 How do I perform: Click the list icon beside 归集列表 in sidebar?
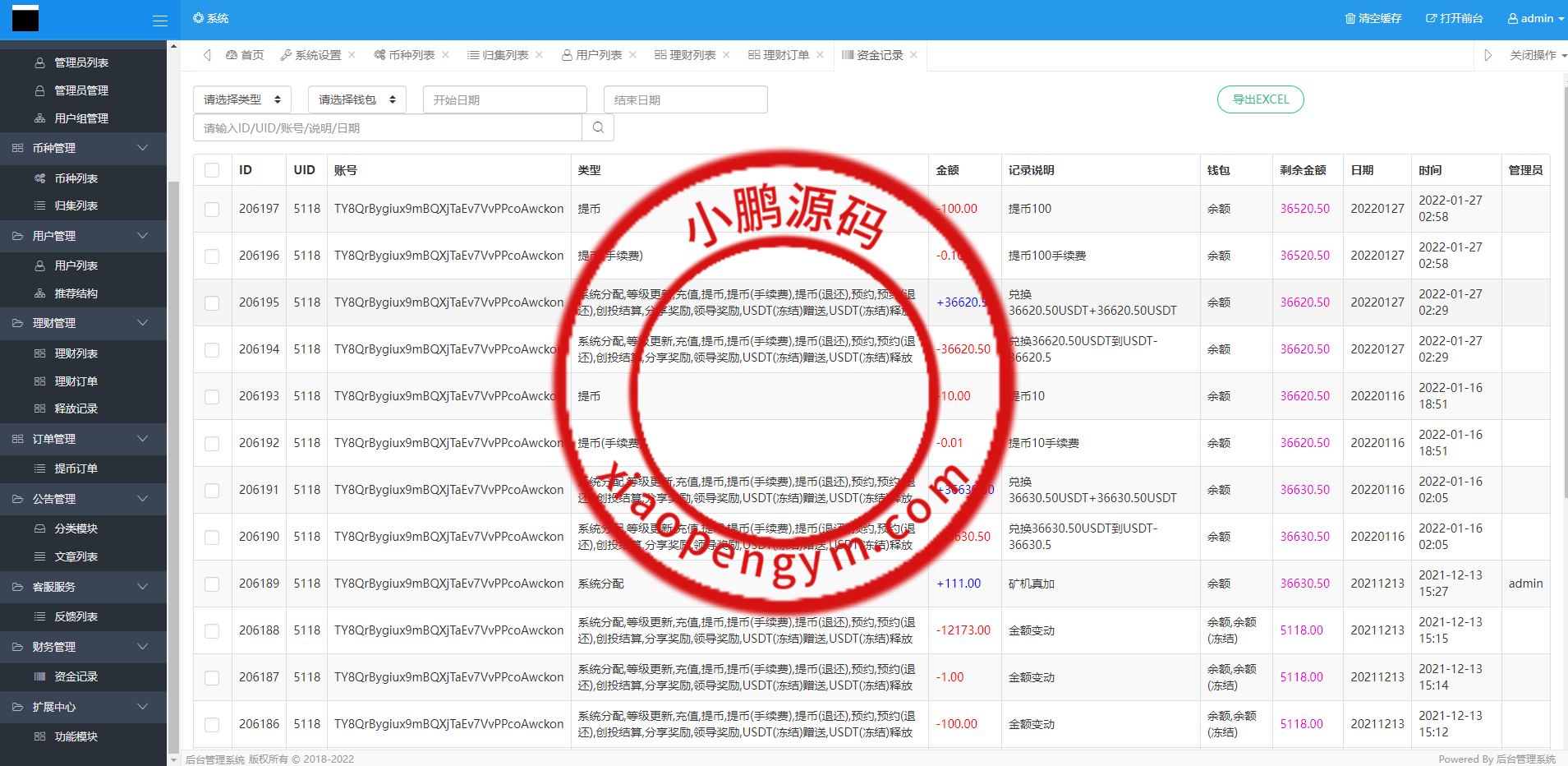[41, 205]
